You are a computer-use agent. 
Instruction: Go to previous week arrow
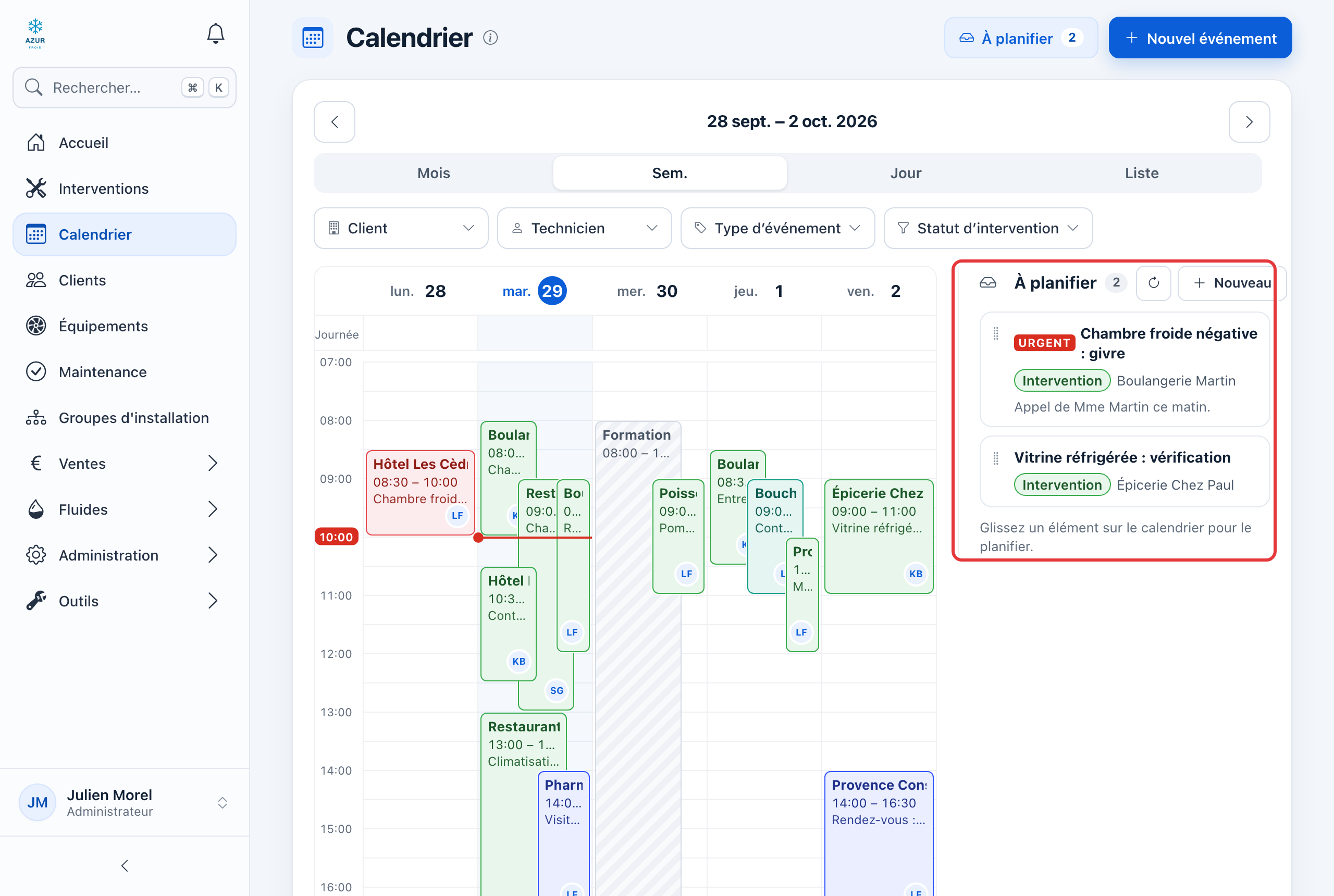335,122
